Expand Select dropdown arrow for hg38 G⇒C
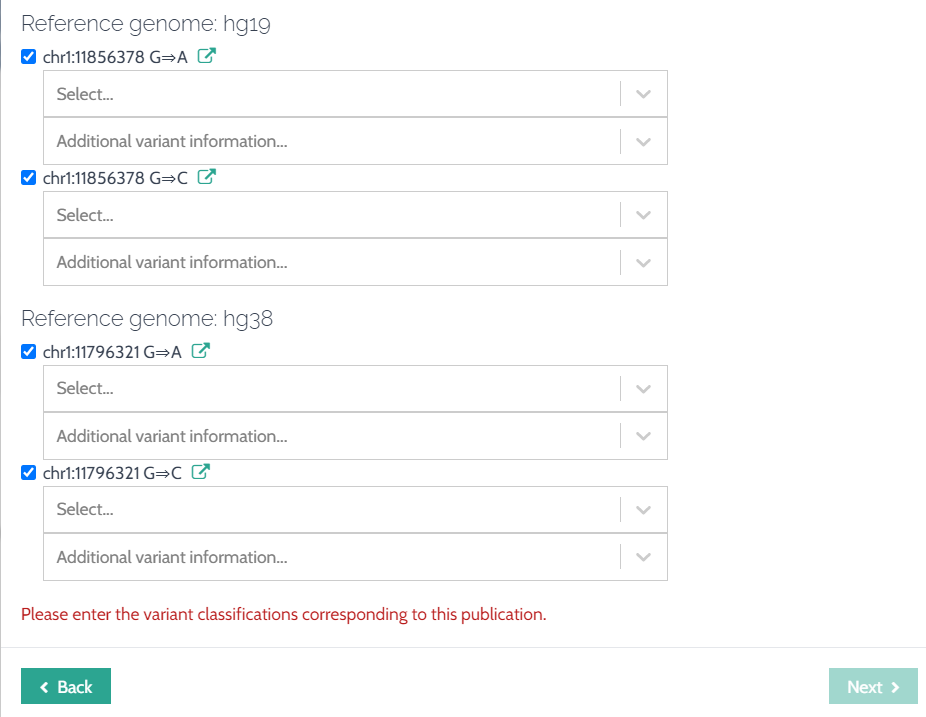Screen dimensions: 926x717 click(643, 510)
